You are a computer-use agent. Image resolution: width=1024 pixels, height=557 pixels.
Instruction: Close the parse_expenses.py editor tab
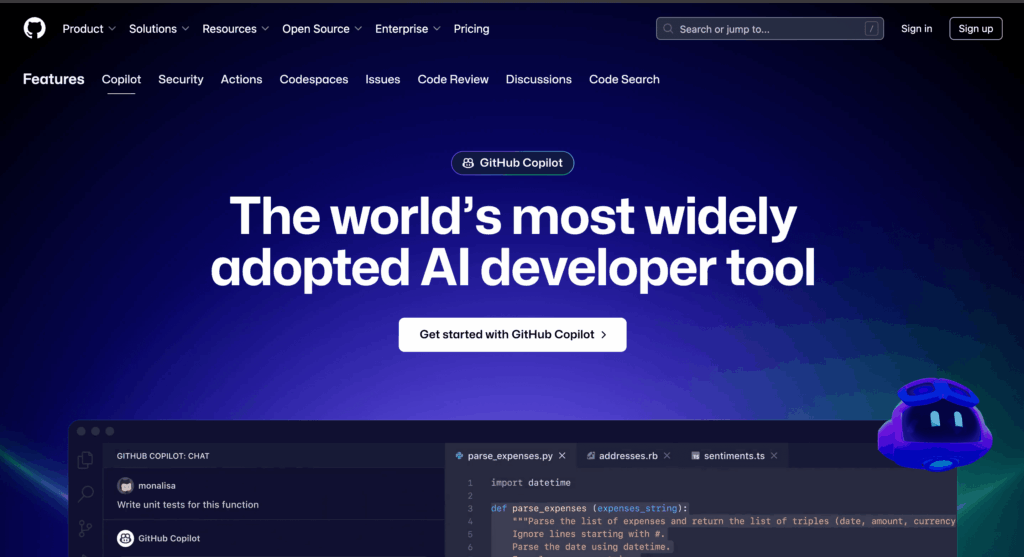coord(562,456)
